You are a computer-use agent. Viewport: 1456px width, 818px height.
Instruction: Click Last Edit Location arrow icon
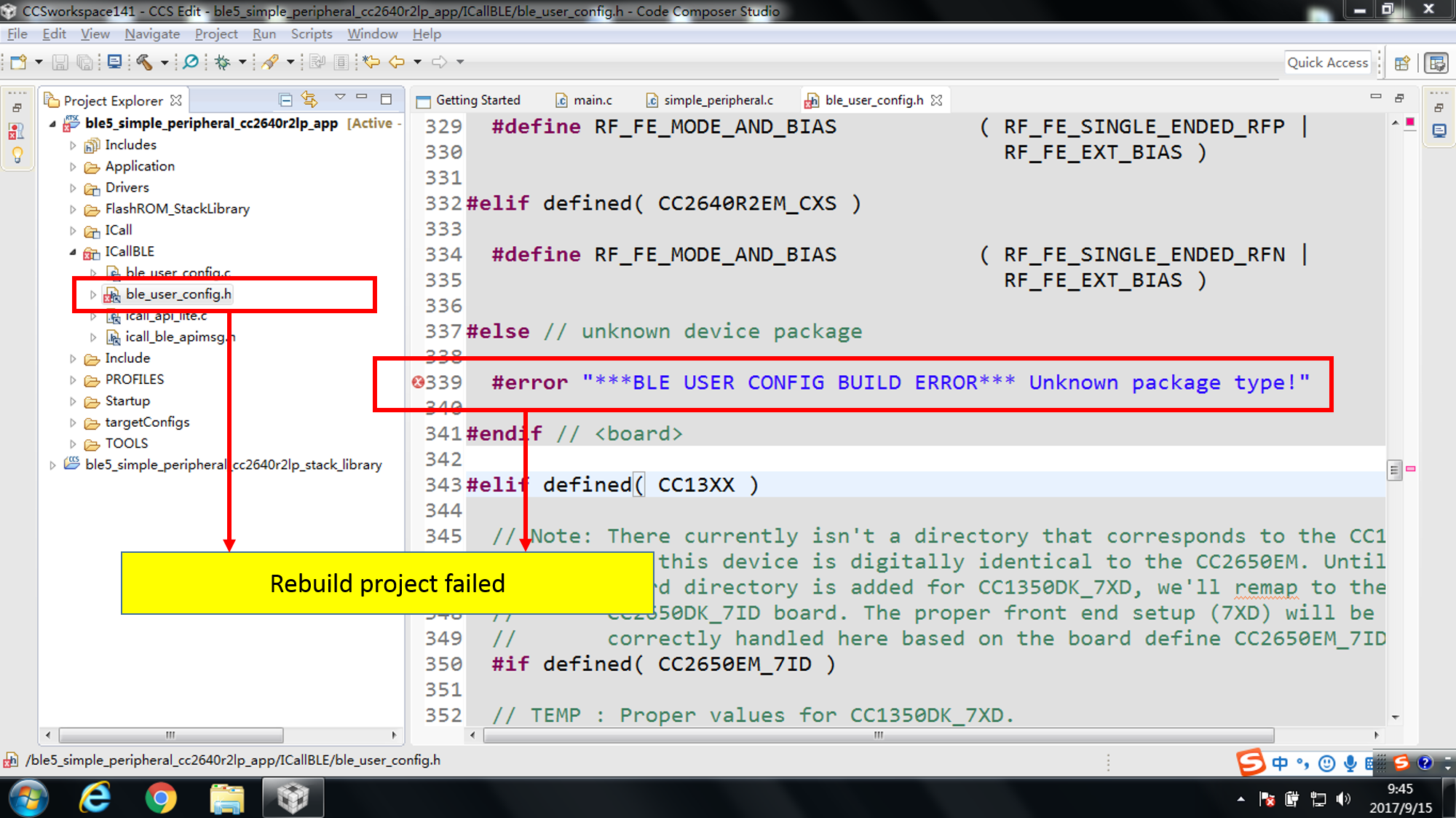pos(371,63)
